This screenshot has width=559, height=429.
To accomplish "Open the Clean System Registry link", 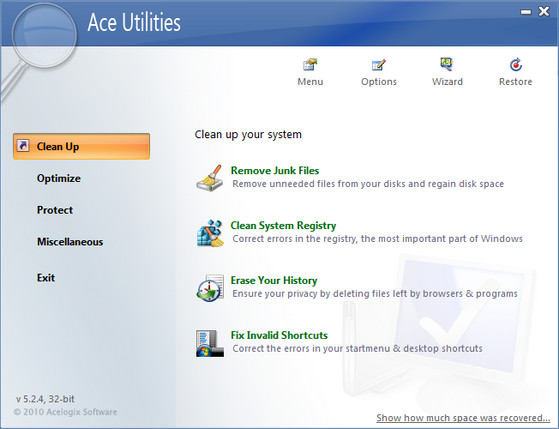I will click(x=283, y=225).
